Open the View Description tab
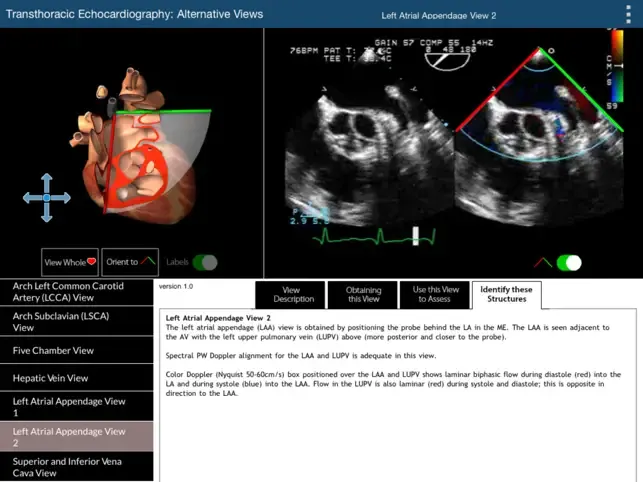 [290, 295]
